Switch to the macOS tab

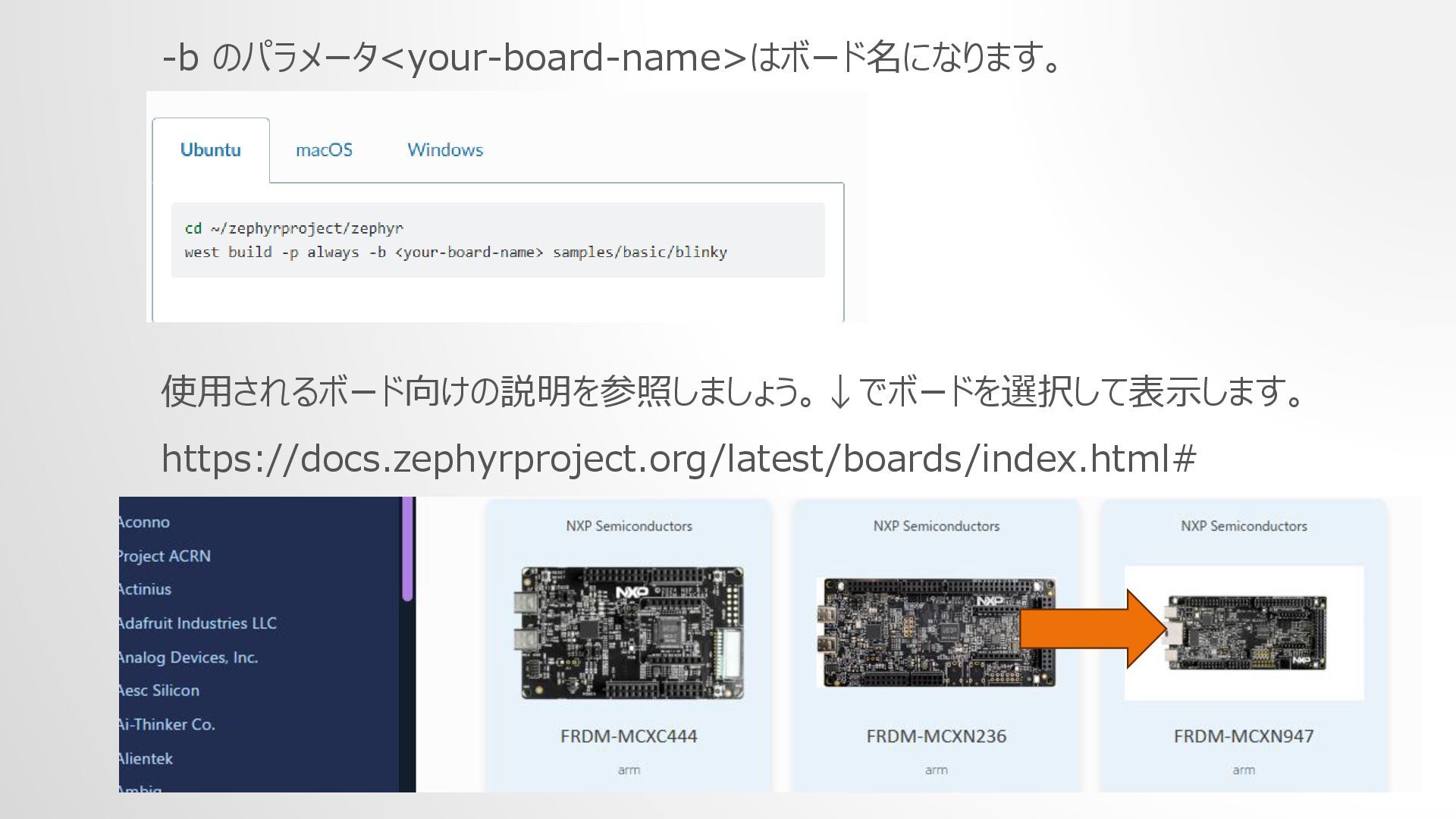(324, 150)
